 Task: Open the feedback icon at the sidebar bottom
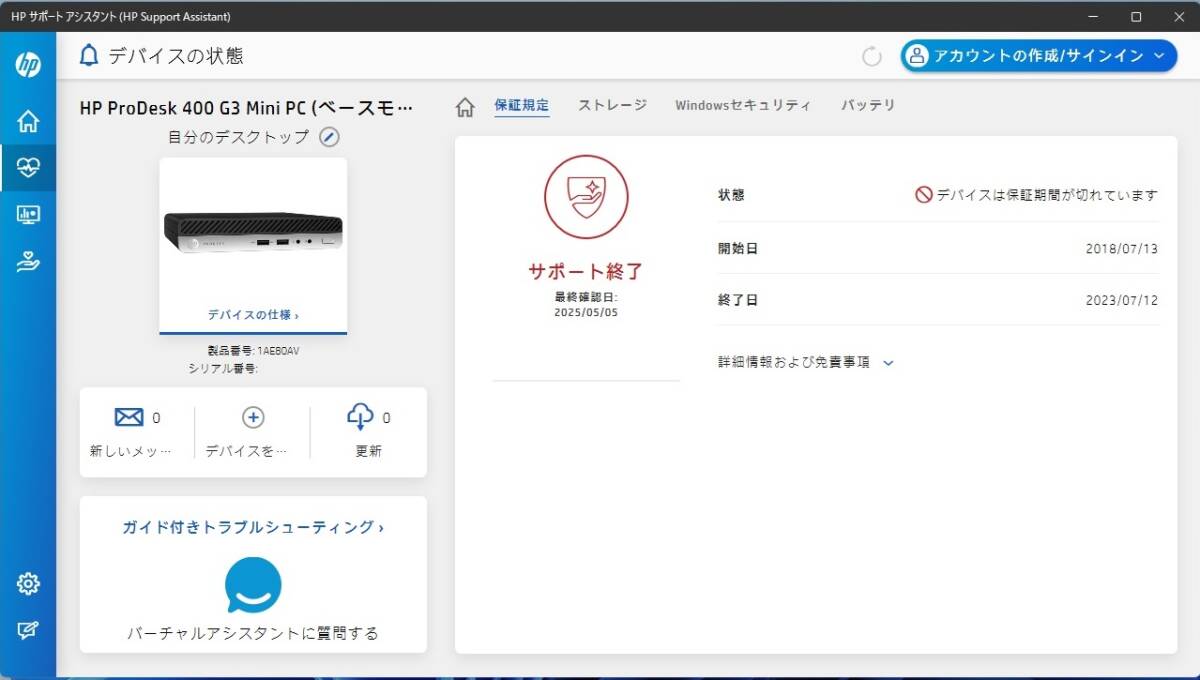tap(28, 630)
